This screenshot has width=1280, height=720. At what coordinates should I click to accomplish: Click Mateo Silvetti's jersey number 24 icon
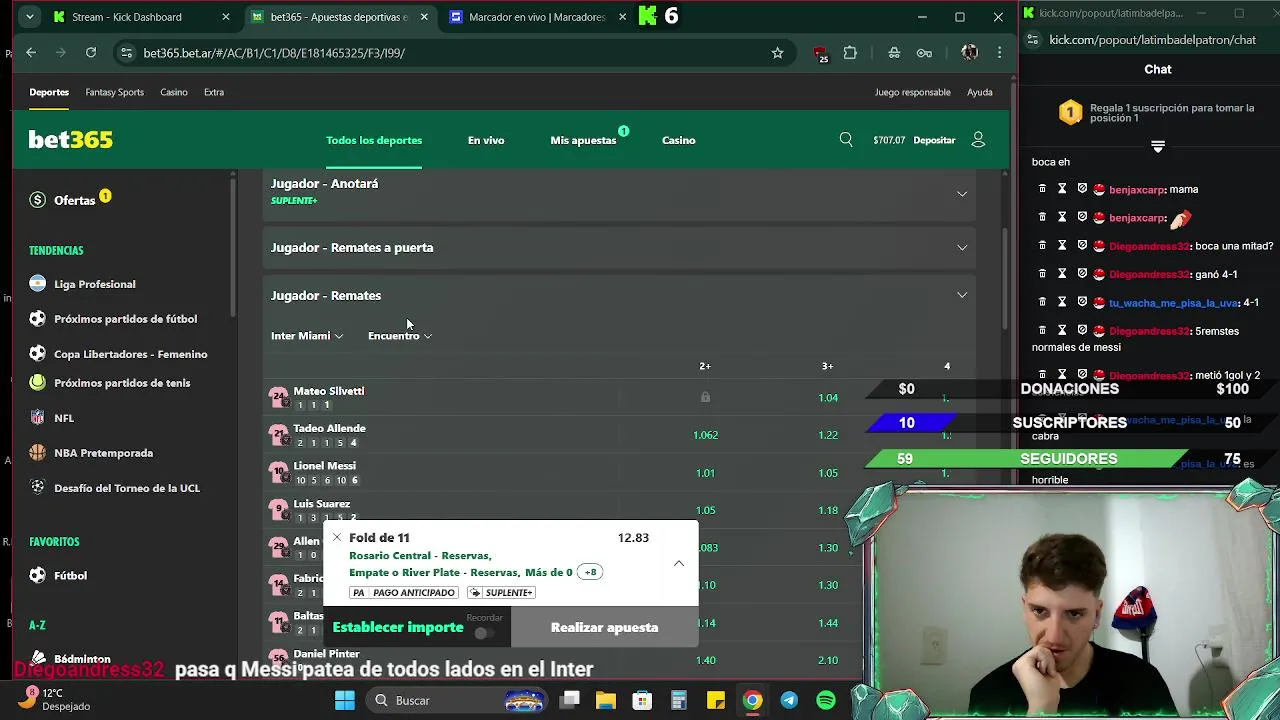(x=279, y=398)
